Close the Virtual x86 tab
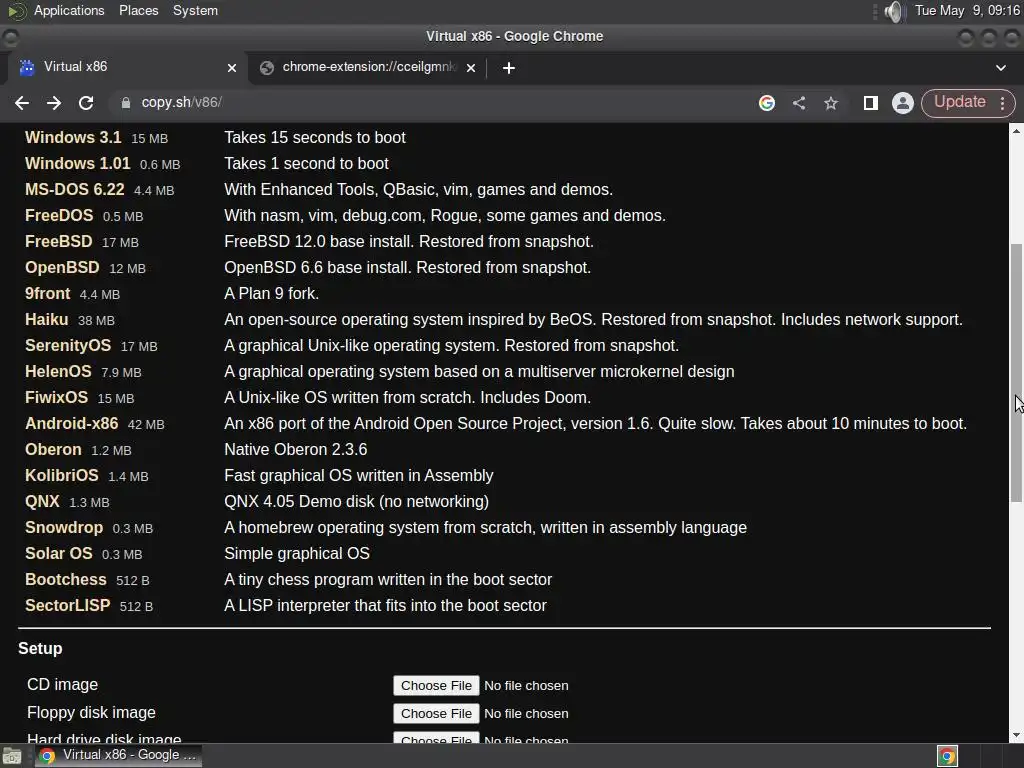 [x=232, y=67]
